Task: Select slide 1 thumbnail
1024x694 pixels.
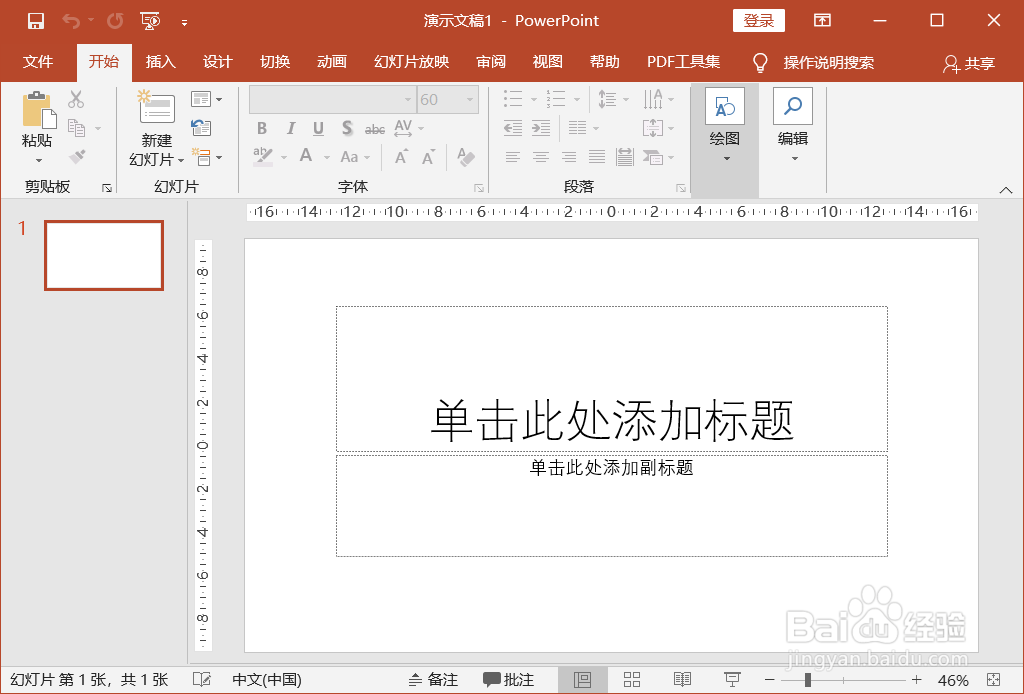Action: click(104, 255)
